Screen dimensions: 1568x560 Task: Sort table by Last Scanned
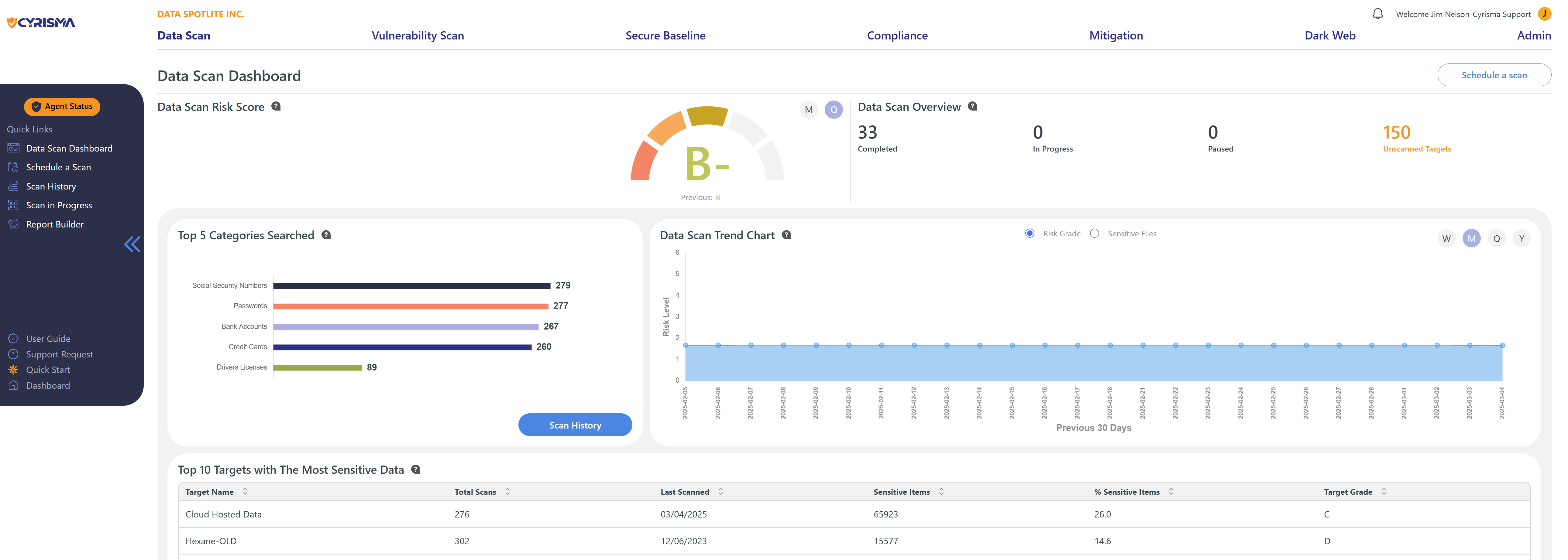(721, 491)
